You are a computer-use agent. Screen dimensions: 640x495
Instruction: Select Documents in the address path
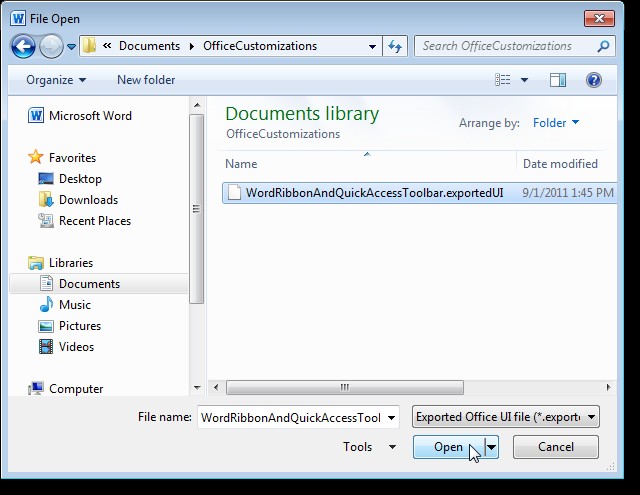(x=149, y=46)
